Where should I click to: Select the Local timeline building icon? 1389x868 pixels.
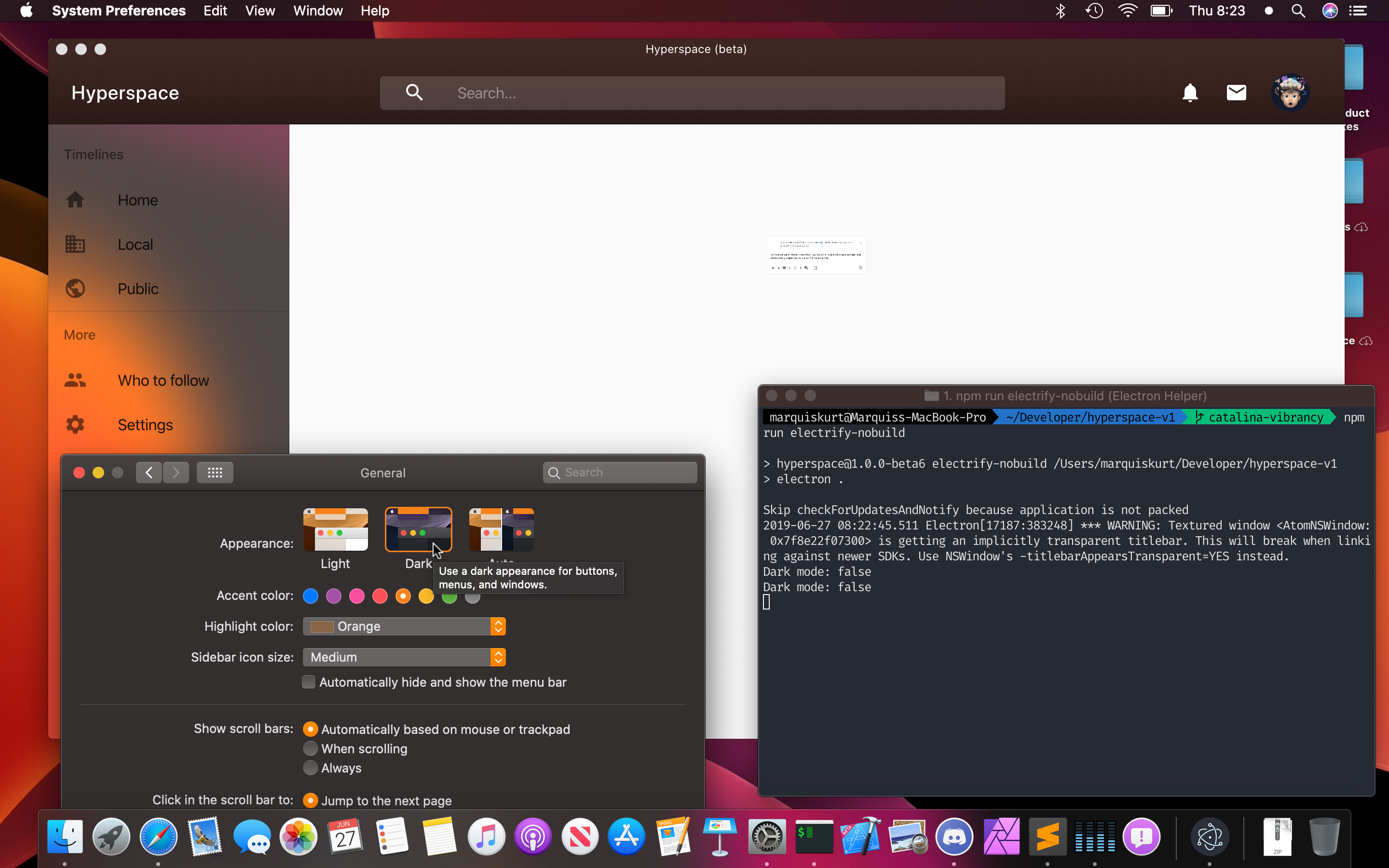tap(75, 244)
